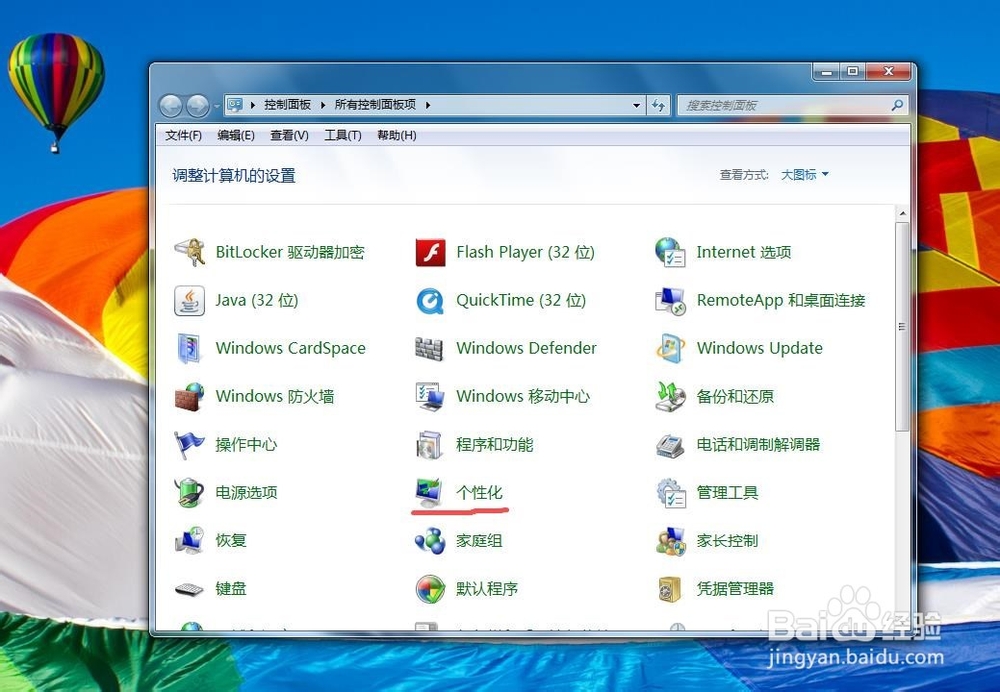Open Windows Defender
1000x692 pixels.
click(x=526, y=348)
